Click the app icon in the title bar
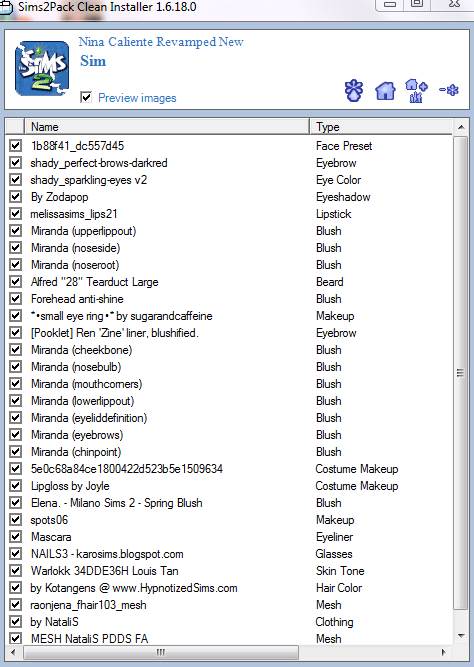The image size is (474, 667). [x=6, y=7]
